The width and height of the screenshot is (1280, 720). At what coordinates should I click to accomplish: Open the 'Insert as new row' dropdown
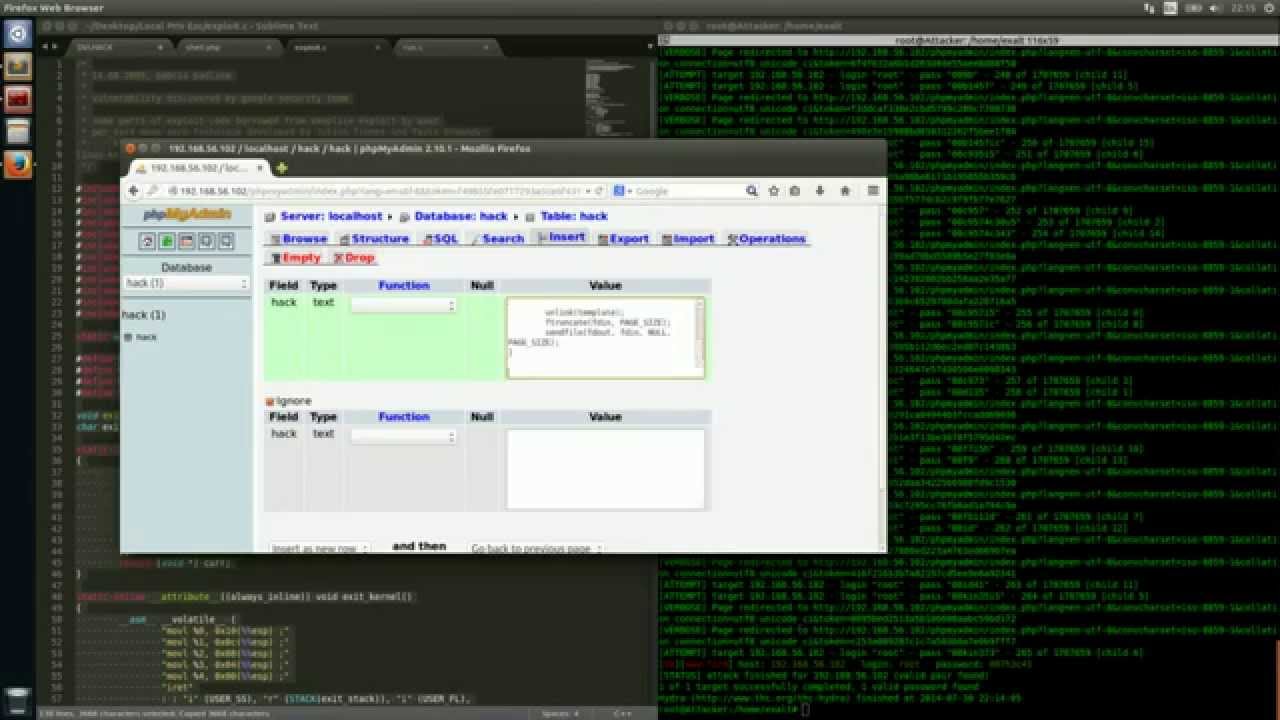pyautogui.click(x=320, y=548)
